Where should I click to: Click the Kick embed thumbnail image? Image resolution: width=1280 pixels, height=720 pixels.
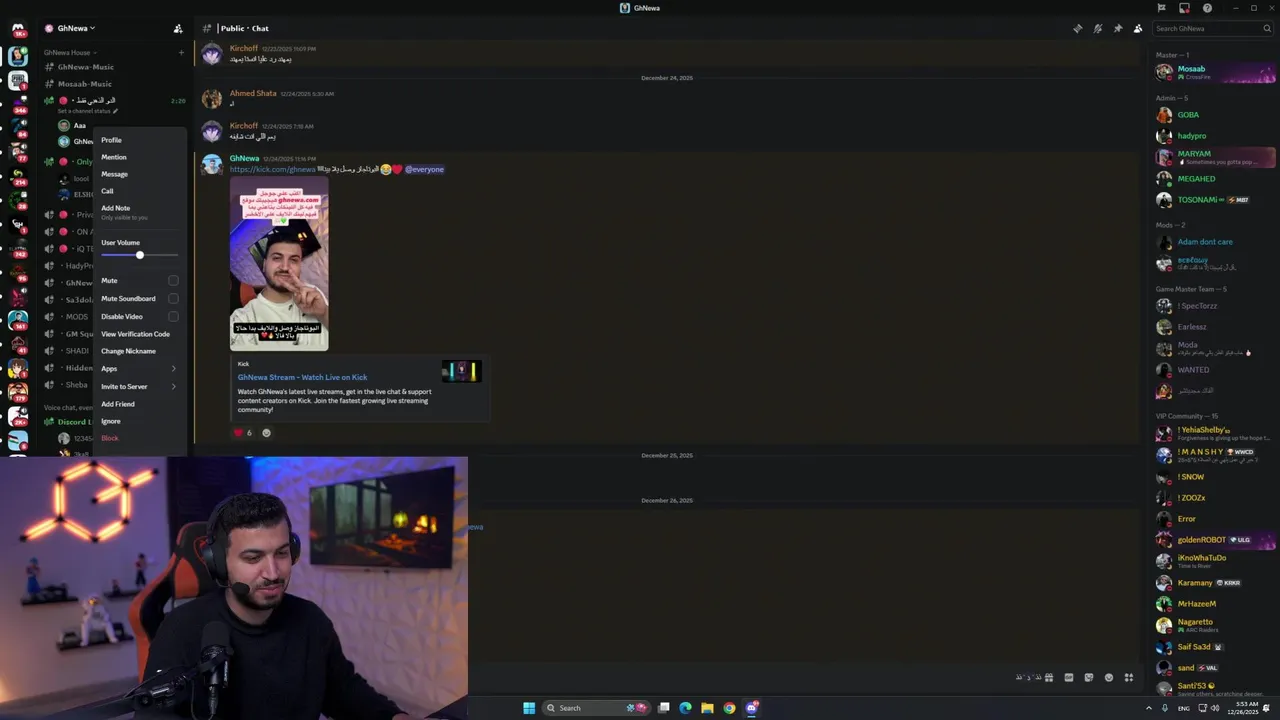pos(462,371)
